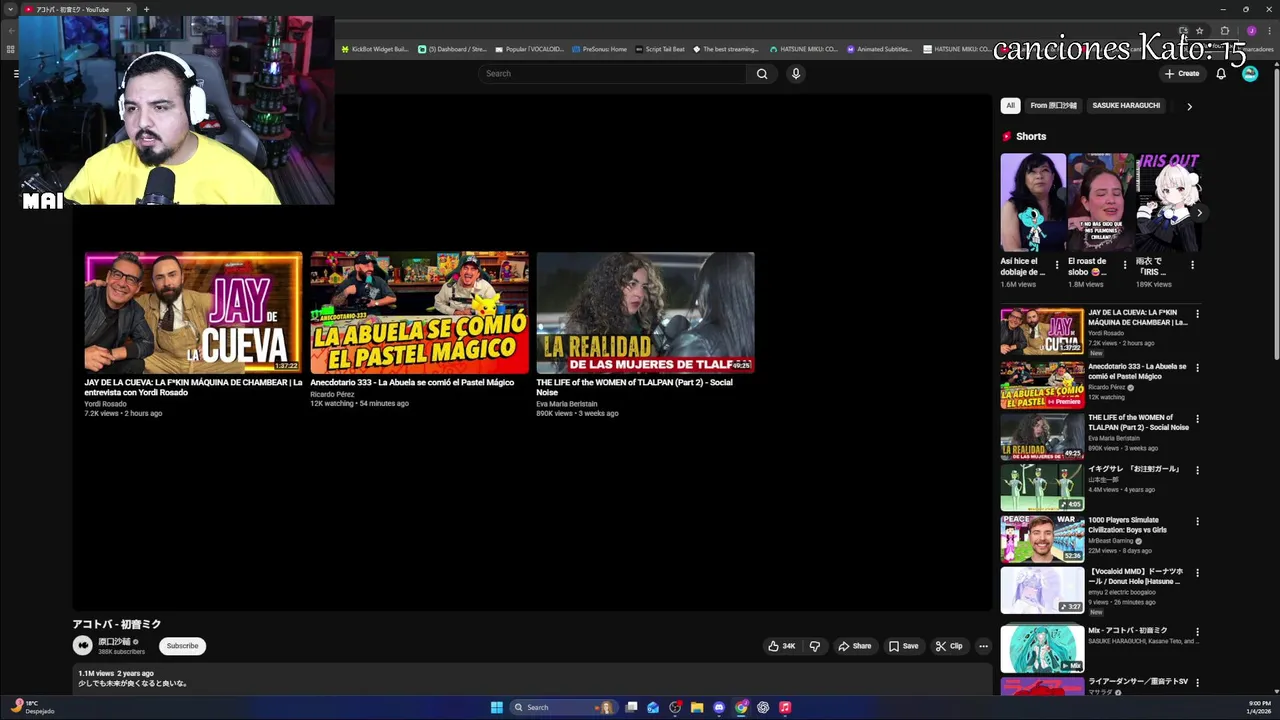
Task: Open the MrBeast 1000 Players sidebar thumbnail
Action: click(1042, 539)
